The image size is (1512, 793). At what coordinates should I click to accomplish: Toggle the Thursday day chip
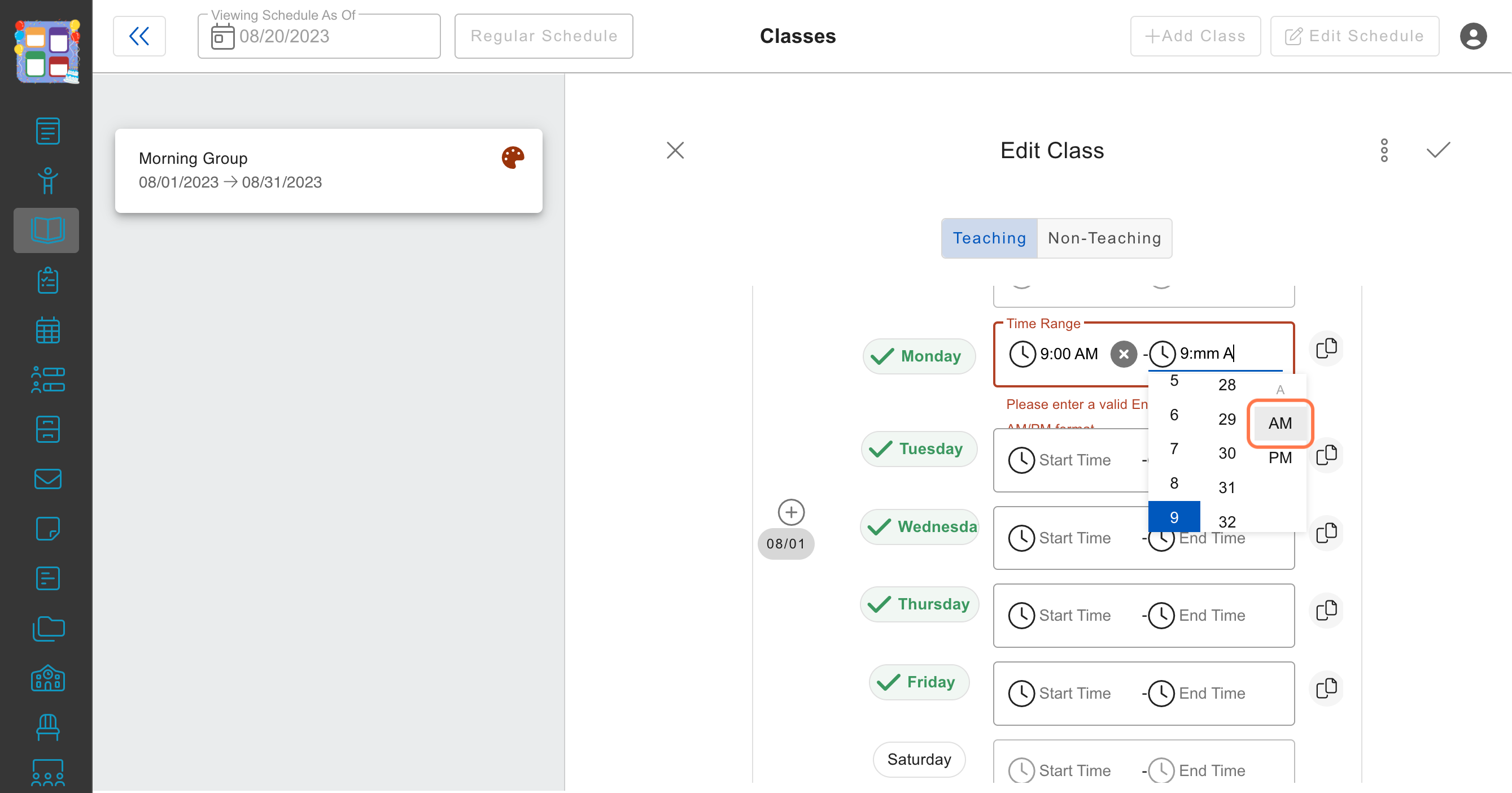[919, 604]
